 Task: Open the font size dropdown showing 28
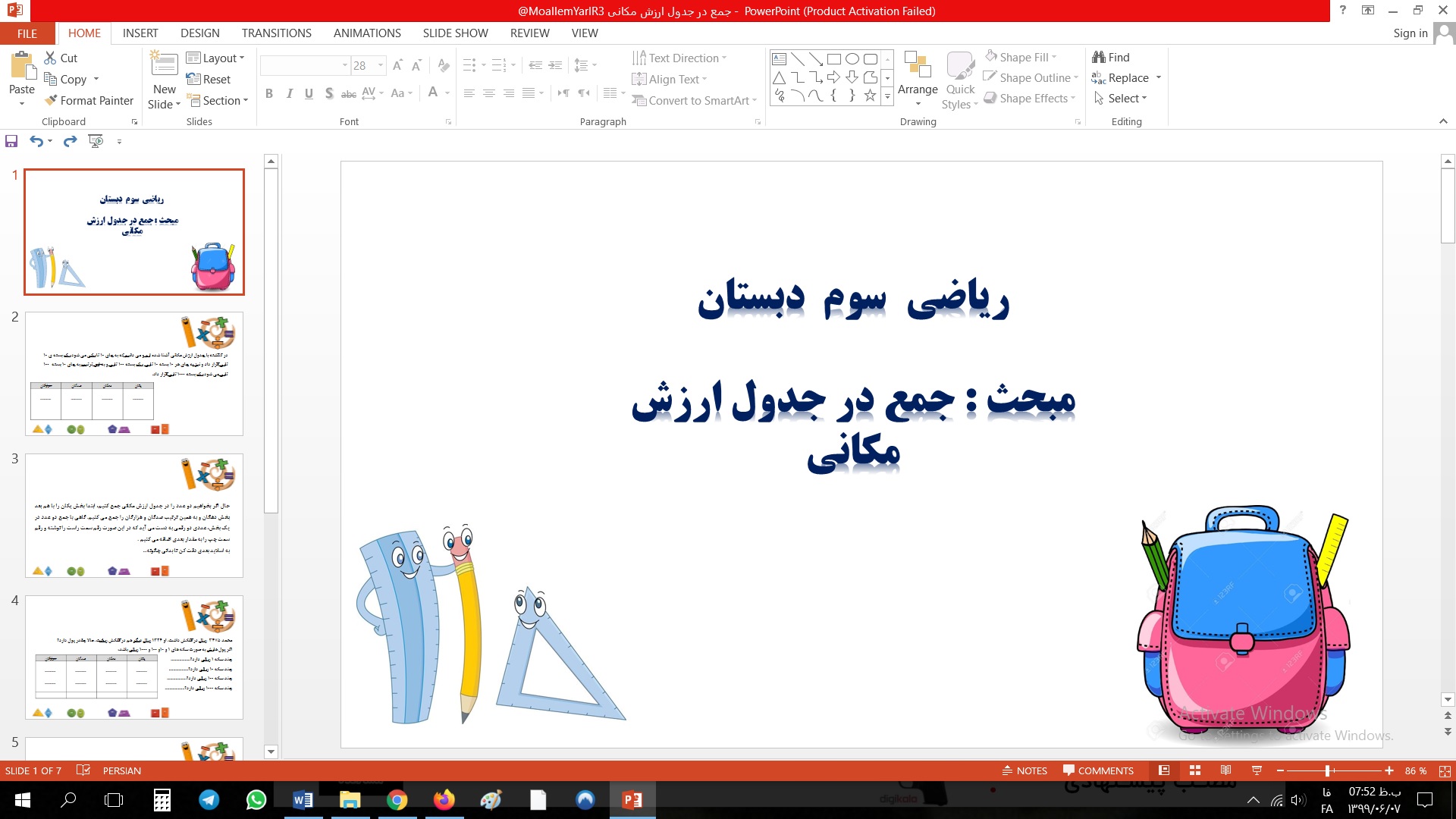pyautogui.click(x=381, y=65)
